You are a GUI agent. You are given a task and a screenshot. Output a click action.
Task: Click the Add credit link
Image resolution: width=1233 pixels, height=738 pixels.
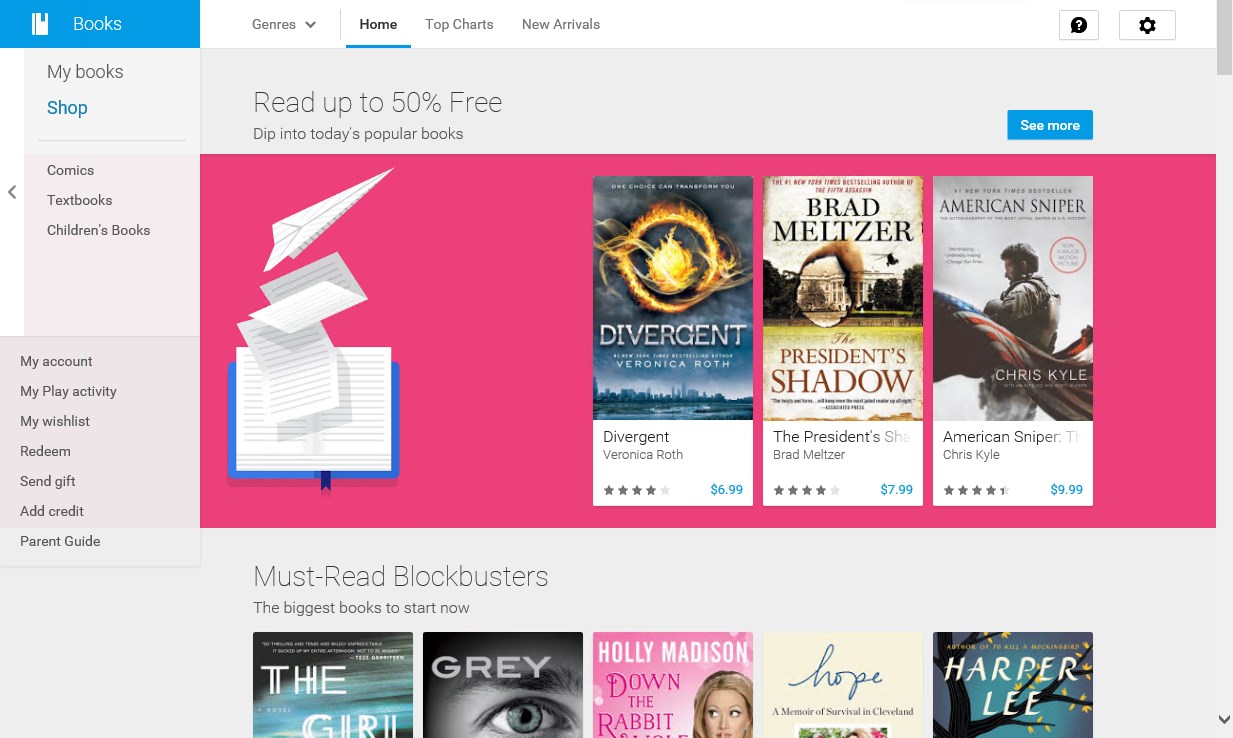(52, 511)
